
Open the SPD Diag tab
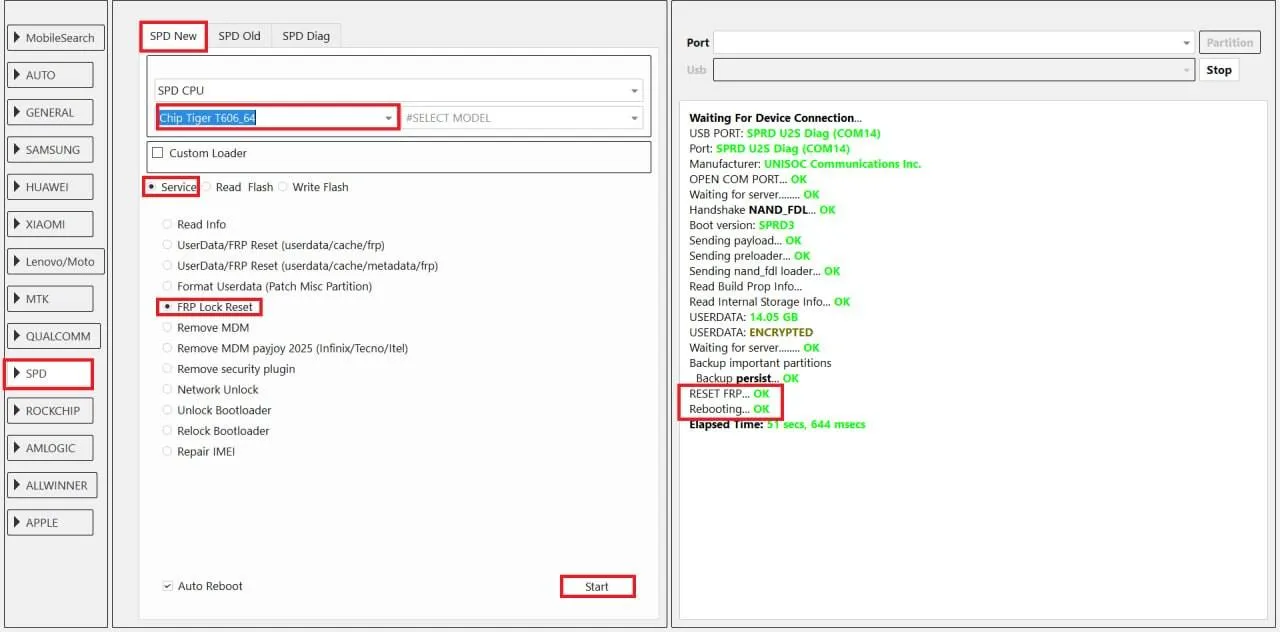tap(305, 36)
